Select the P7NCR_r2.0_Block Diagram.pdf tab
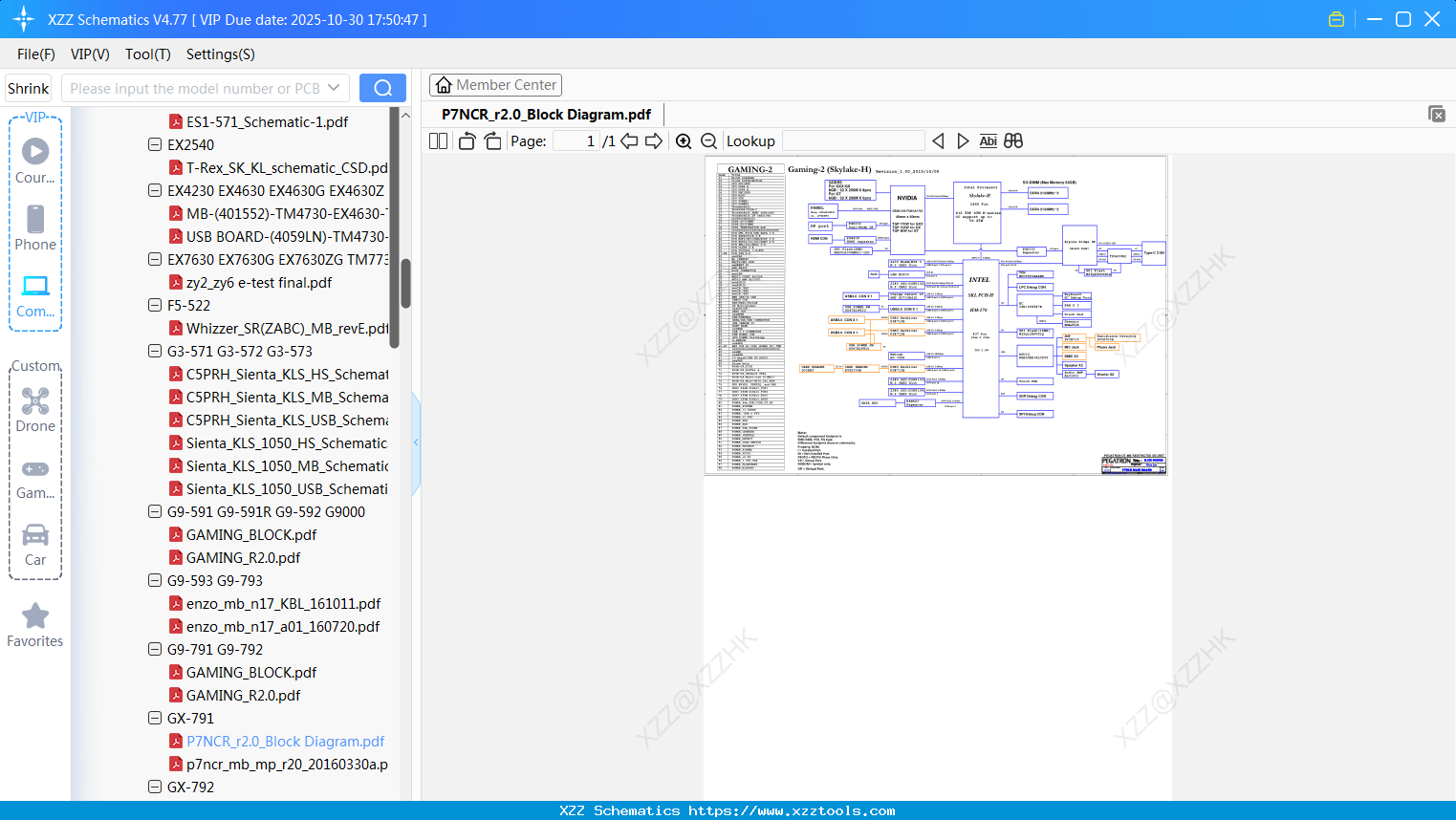Screen dimensions: 1456x820 pyautogui.click(x=546, y=115)
